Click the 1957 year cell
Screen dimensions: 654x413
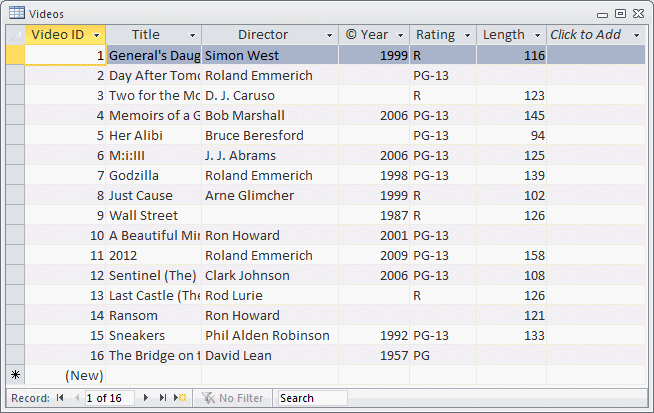tap(374, 355)
